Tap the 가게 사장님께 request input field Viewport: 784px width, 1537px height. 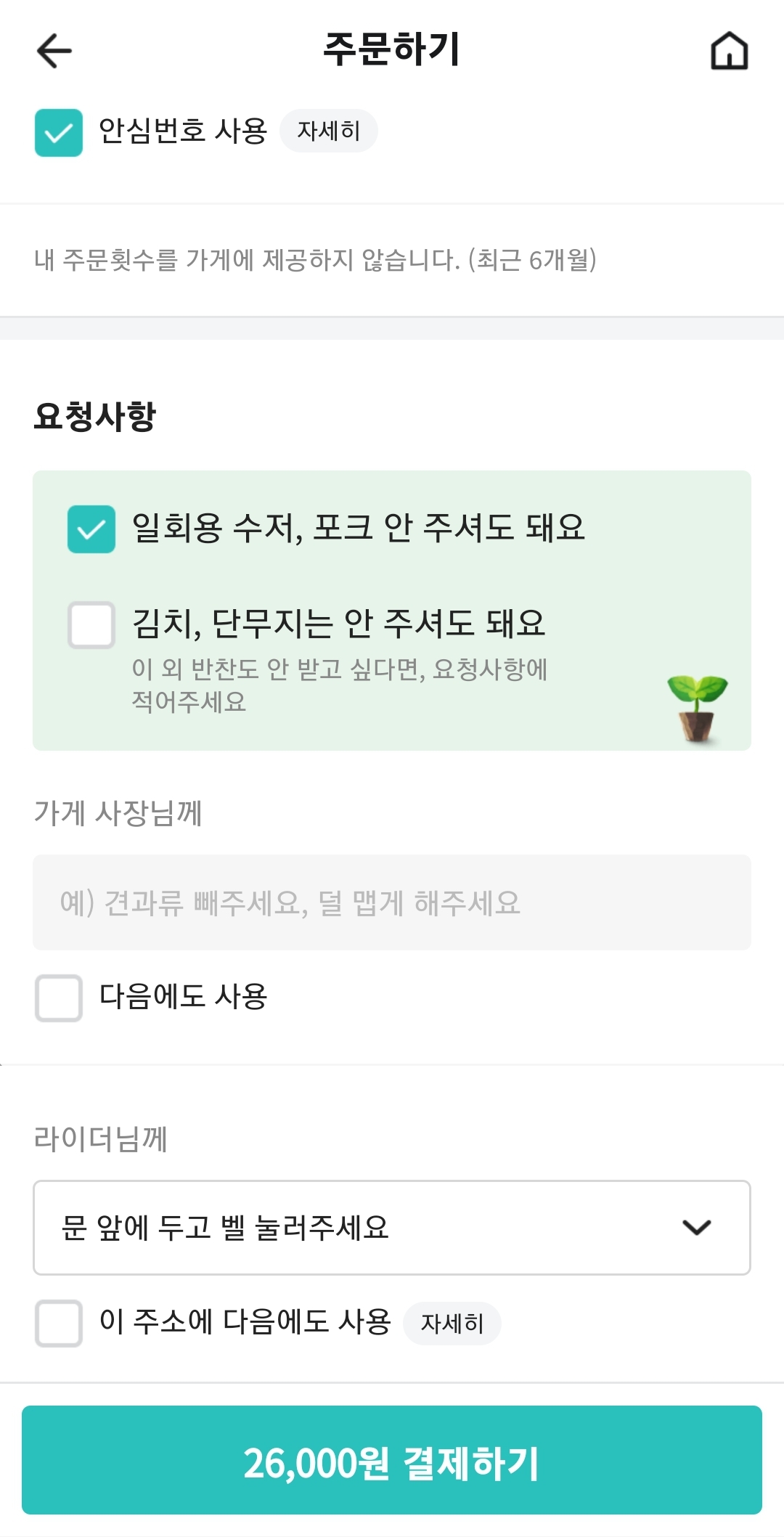(392, 902)
